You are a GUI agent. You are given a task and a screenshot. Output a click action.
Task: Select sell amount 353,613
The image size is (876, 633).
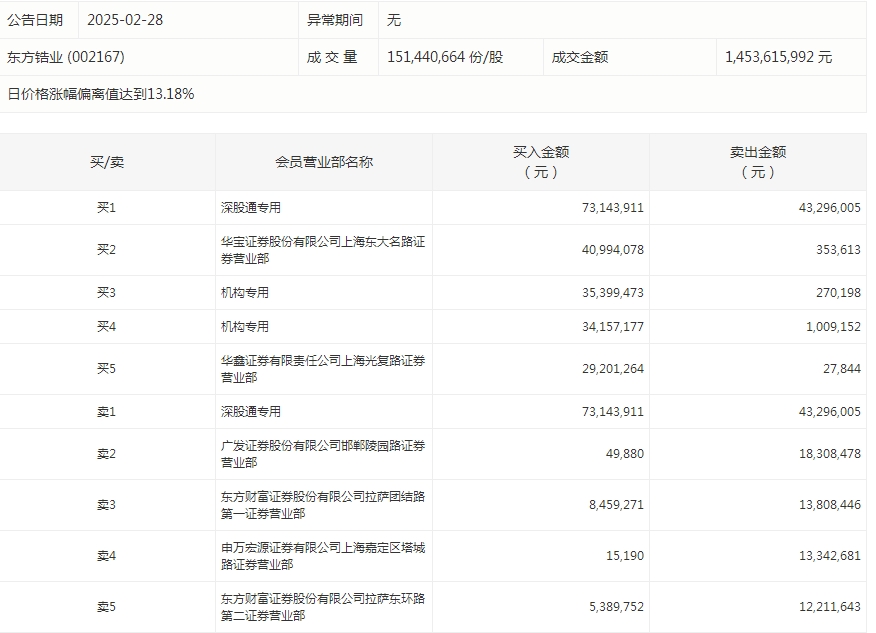click(838, 250)
